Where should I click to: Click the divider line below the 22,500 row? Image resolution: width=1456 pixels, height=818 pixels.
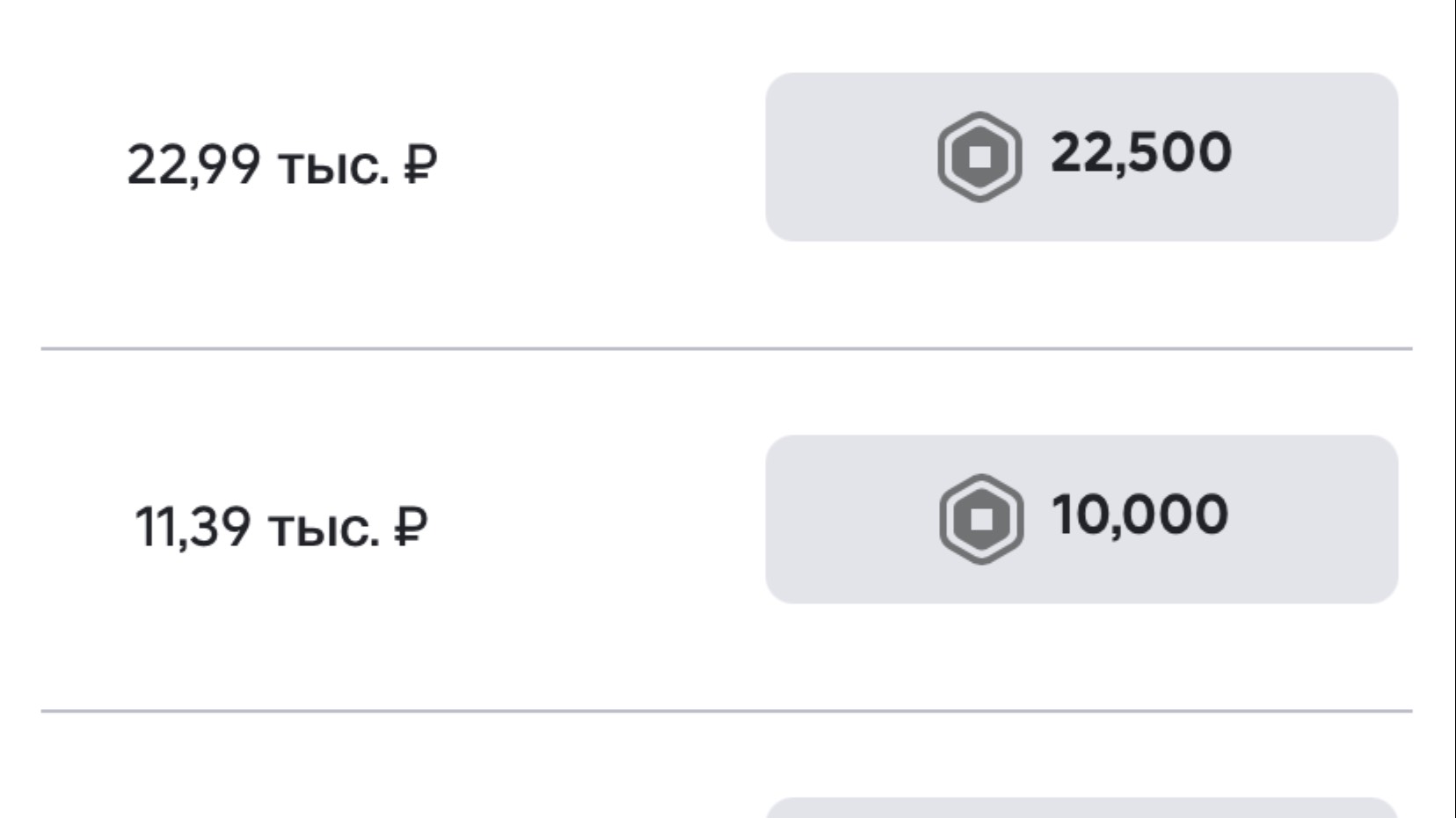click(x=726, y=348)
